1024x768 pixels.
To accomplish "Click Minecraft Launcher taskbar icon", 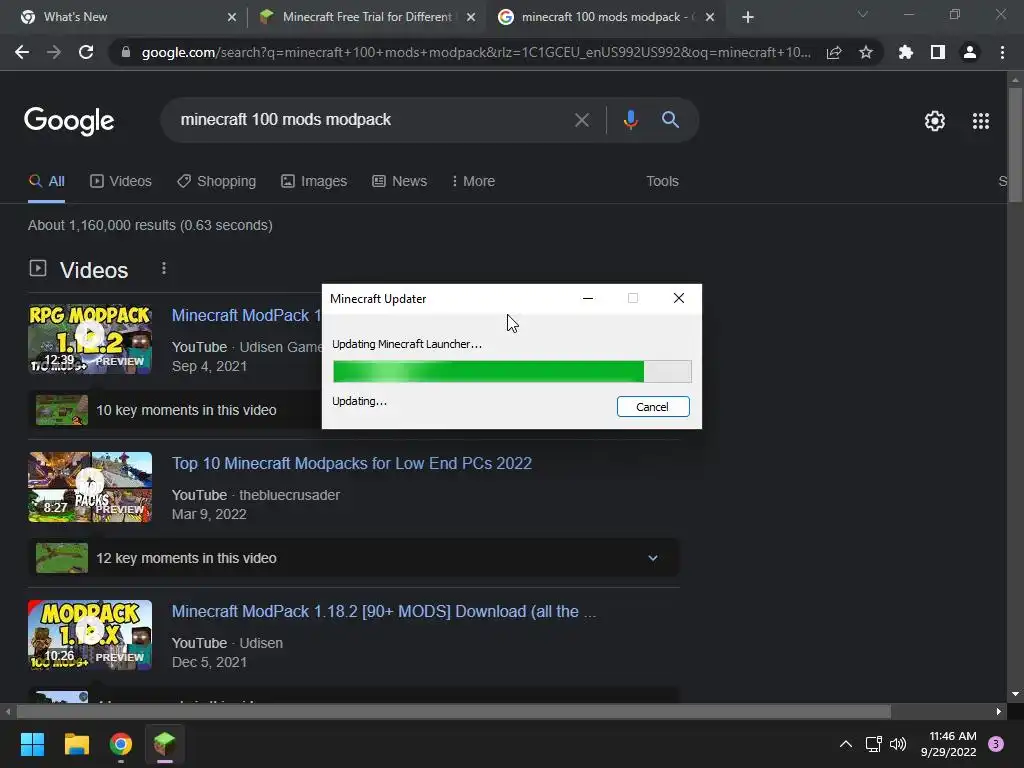I will 165,744.
